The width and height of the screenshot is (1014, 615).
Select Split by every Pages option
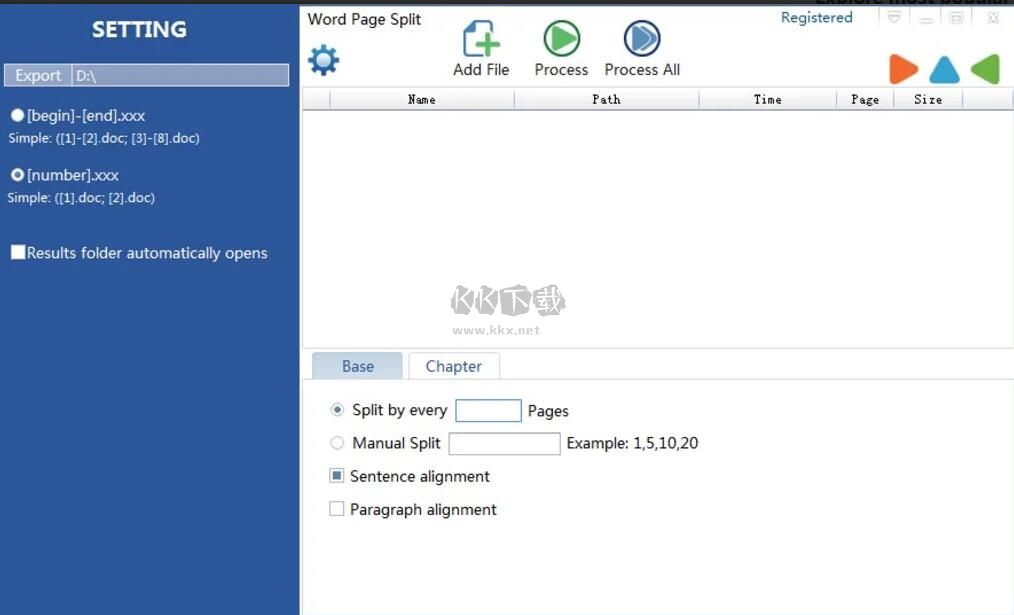337,409
